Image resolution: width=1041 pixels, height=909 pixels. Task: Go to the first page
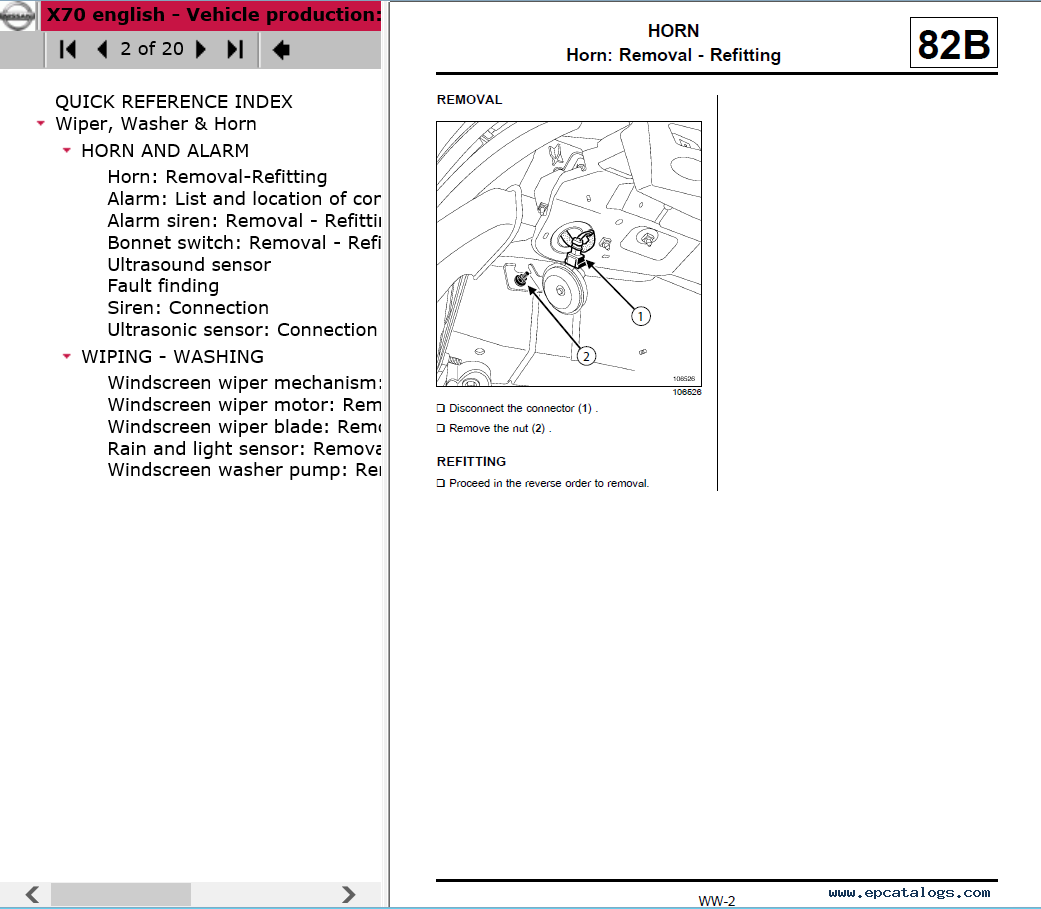click(68, 49)
